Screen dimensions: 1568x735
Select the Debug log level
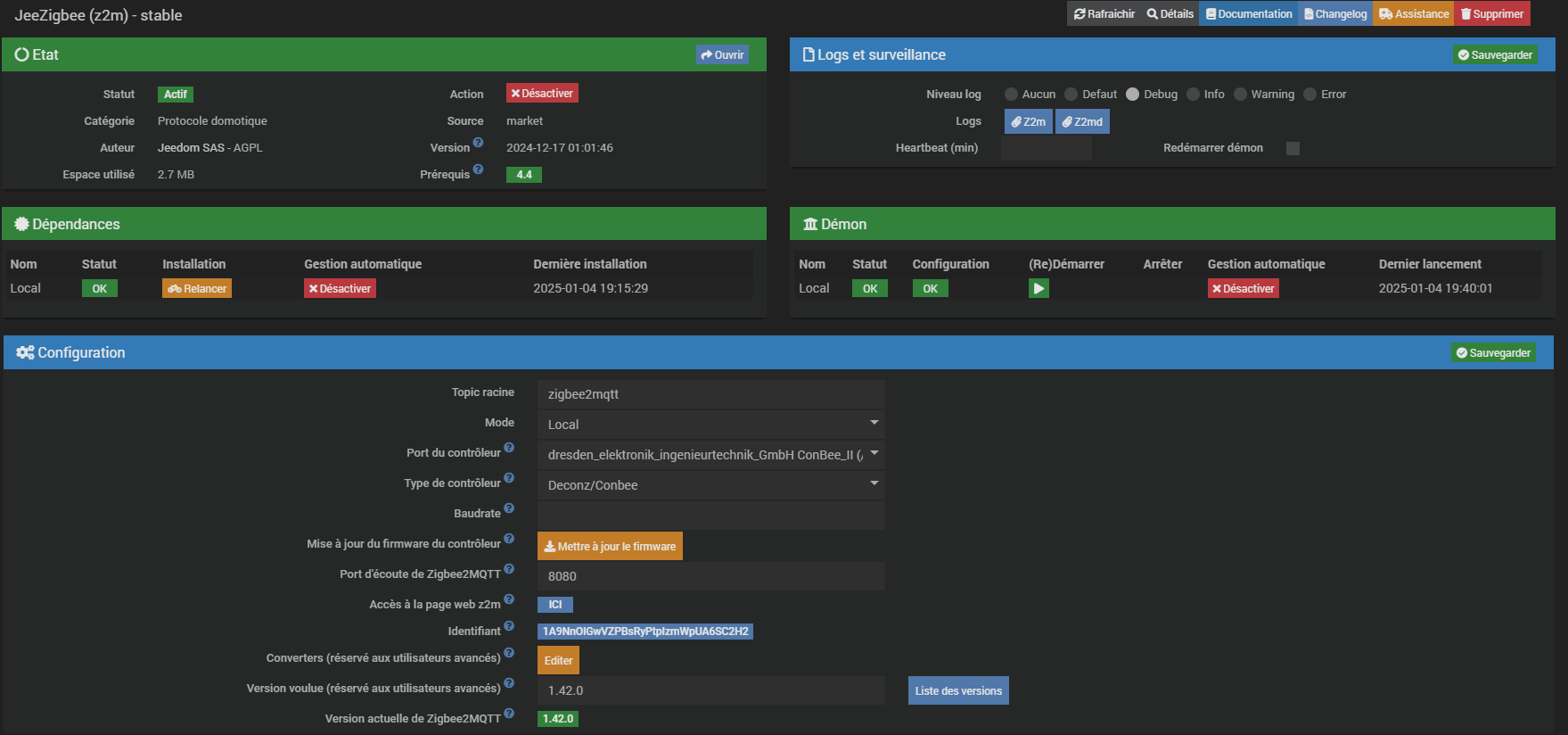click(x=1132, y=94)
